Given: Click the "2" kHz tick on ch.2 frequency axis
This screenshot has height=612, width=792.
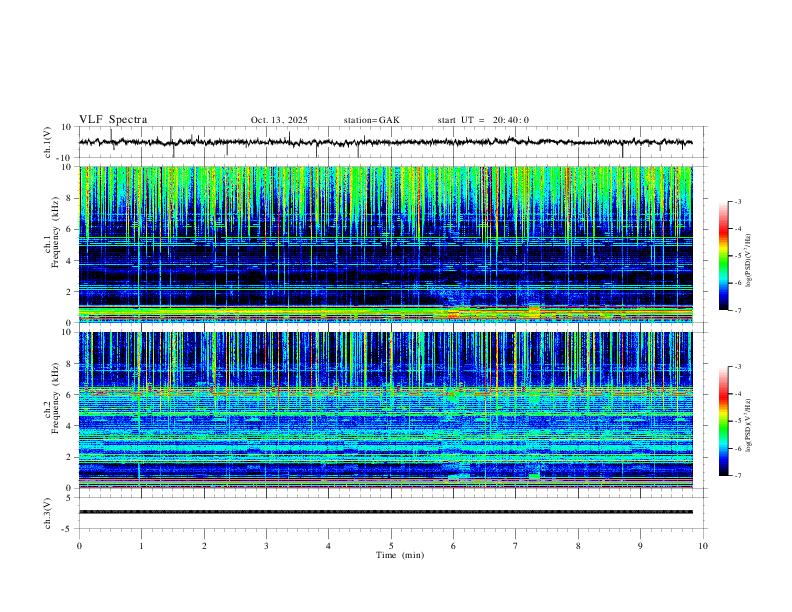Looking at the screenshot, I should click(x=69, y=457).
